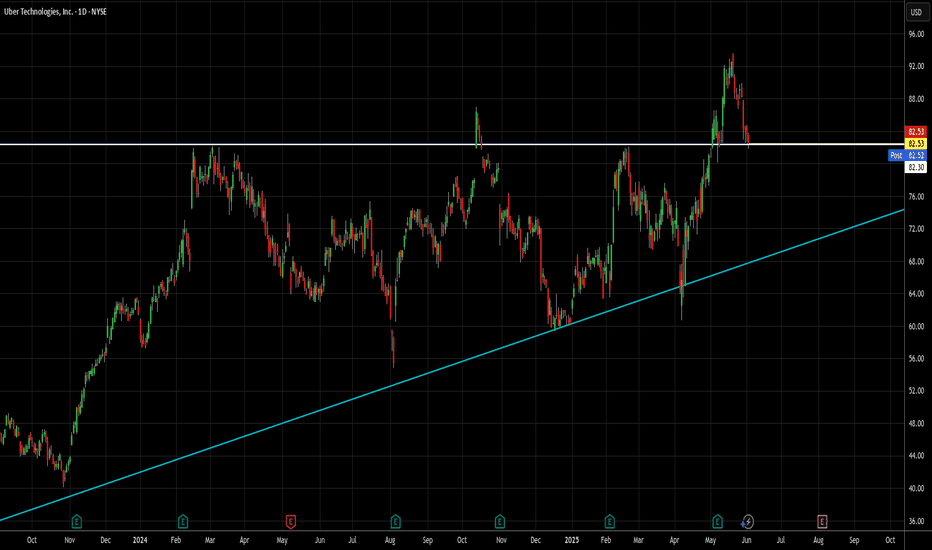
Task: Click the Feb label just after 2025
Action: [605, 540]
